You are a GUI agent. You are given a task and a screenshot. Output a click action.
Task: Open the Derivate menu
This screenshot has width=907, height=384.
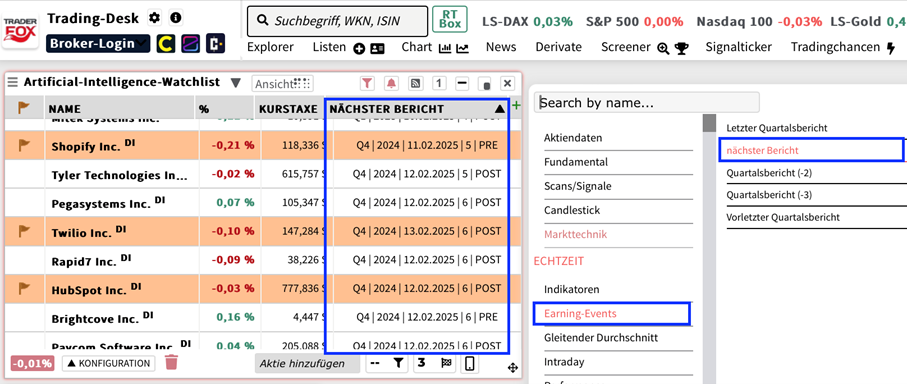(x=559, y=47)
